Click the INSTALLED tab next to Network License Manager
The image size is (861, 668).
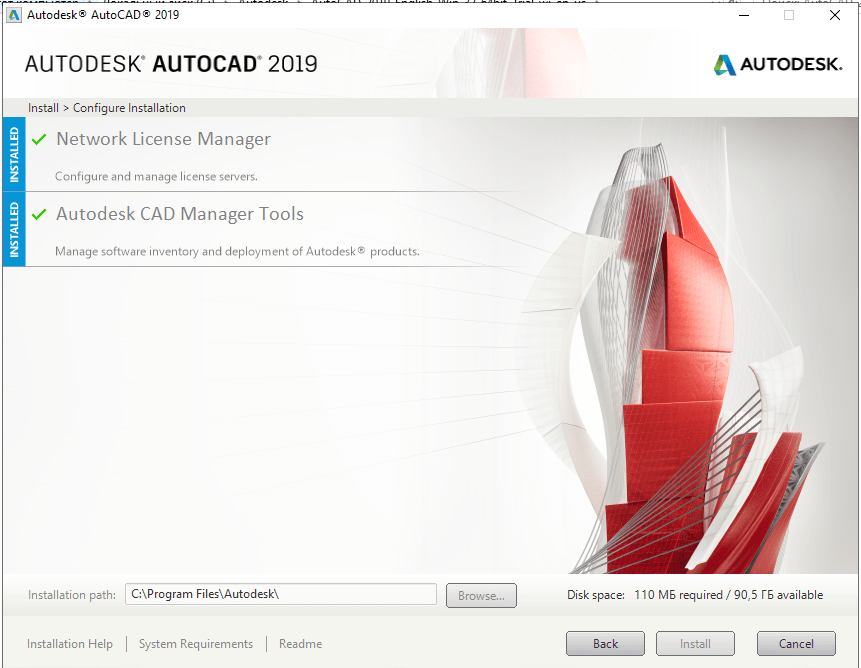click(14, 154)
